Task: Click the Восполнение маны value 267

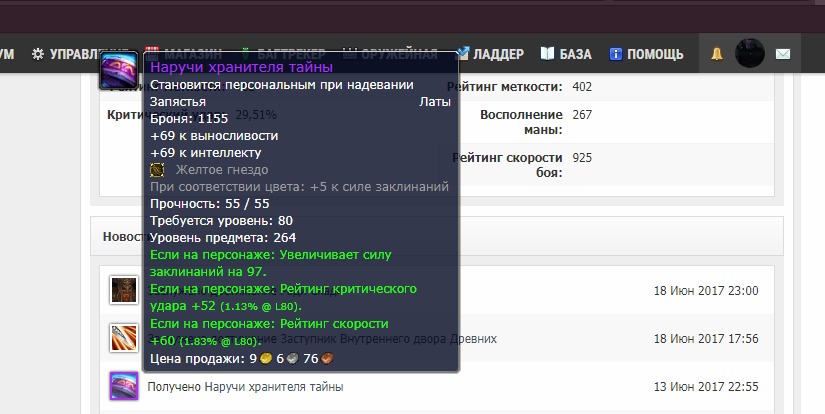Action: (582, 115)
